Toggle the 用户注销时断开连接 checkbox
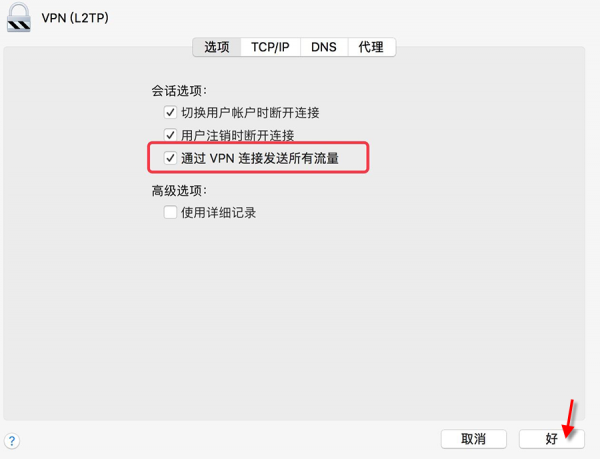 [x=170, y=135]
